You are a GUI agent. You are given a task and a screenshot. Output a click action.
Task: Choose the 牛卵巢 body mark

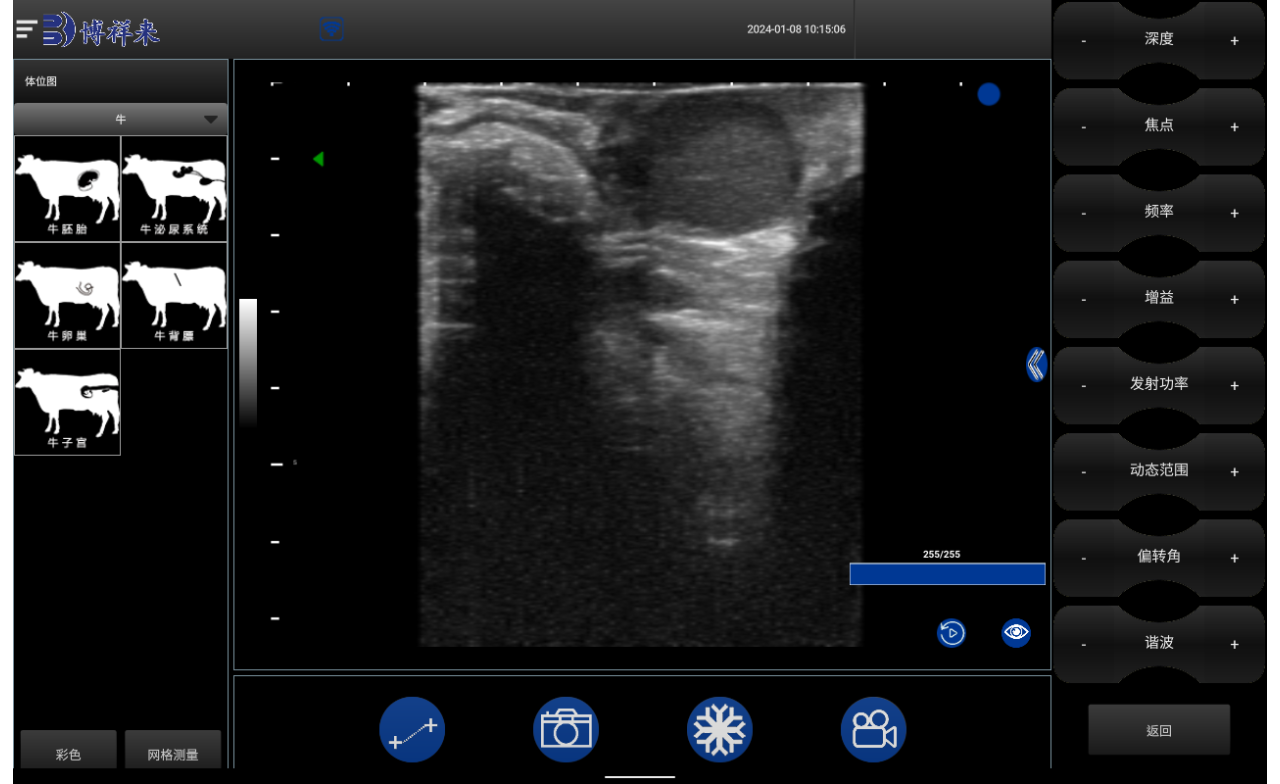pos(67,295)
